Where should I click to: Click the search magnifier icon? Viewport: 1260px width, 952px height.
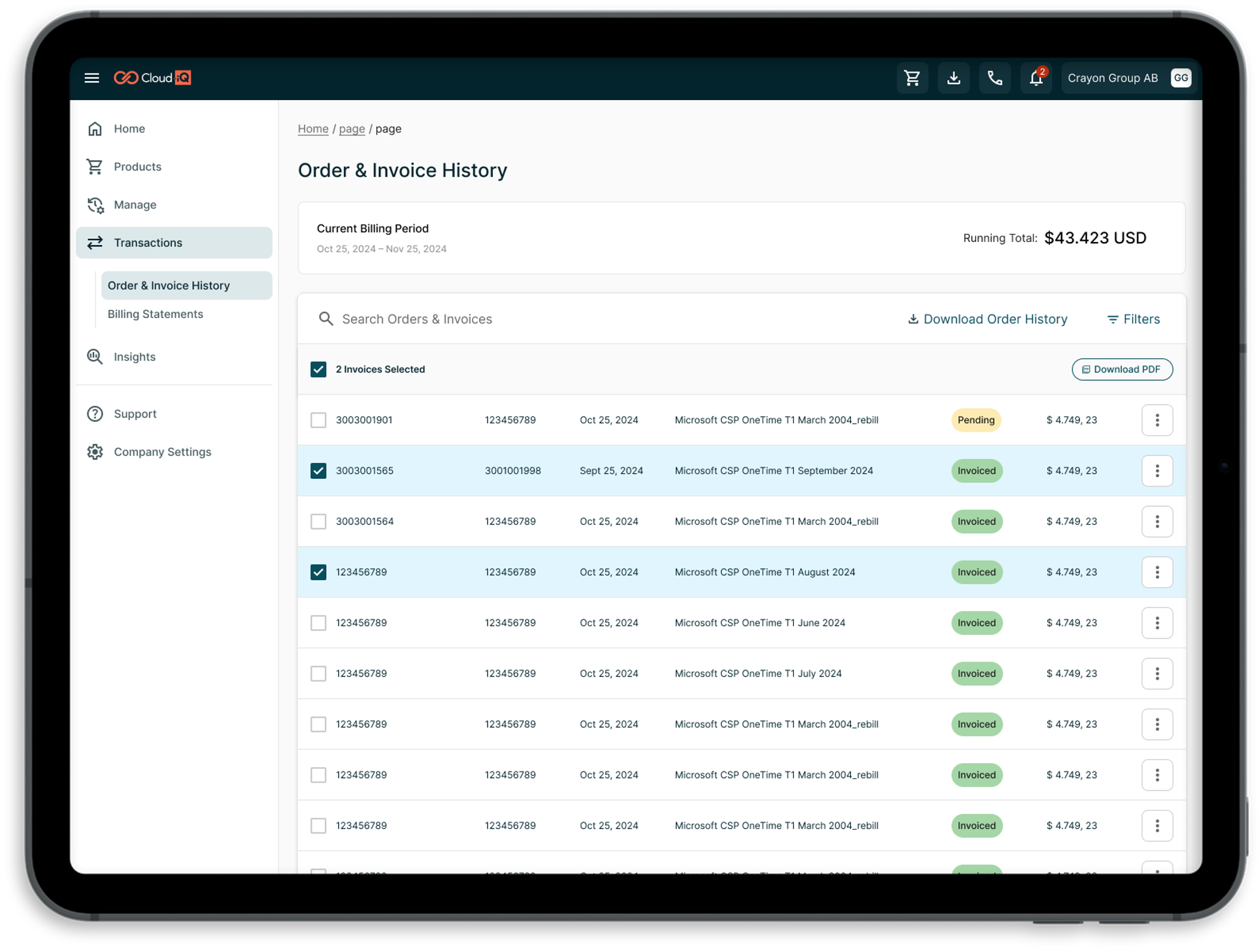(326, 319)
